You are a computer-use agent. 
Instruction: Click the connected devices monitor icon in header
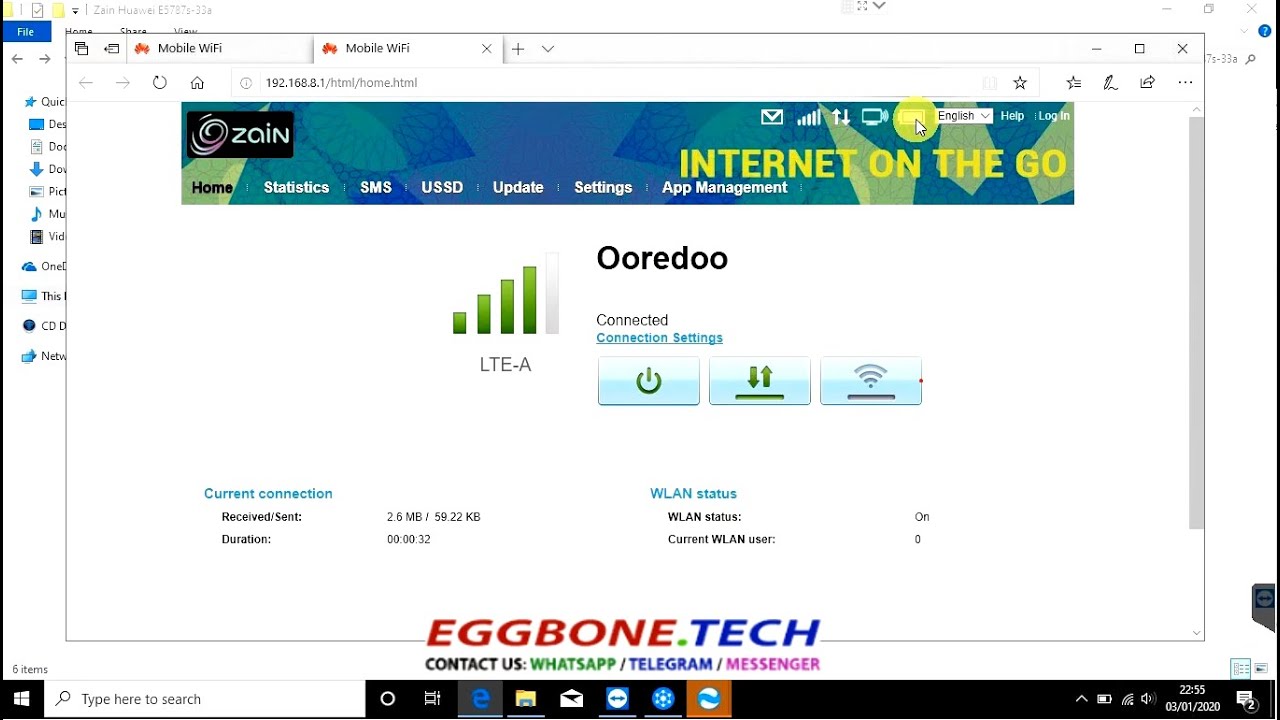pyautogui.click(x=875, y=117)
